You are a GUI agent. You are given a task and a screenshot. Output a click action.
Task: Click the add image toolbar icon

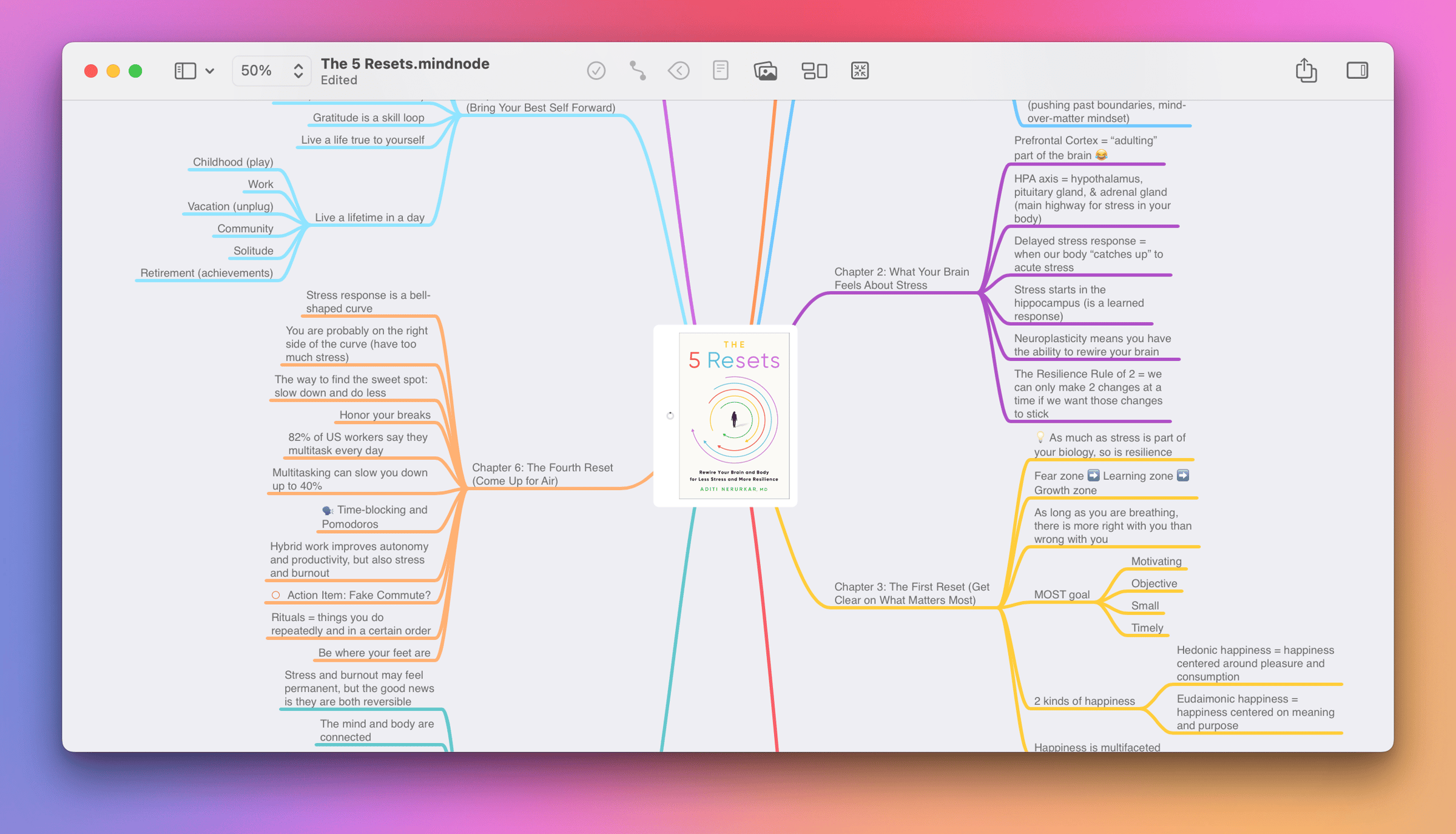coord(766,71)
